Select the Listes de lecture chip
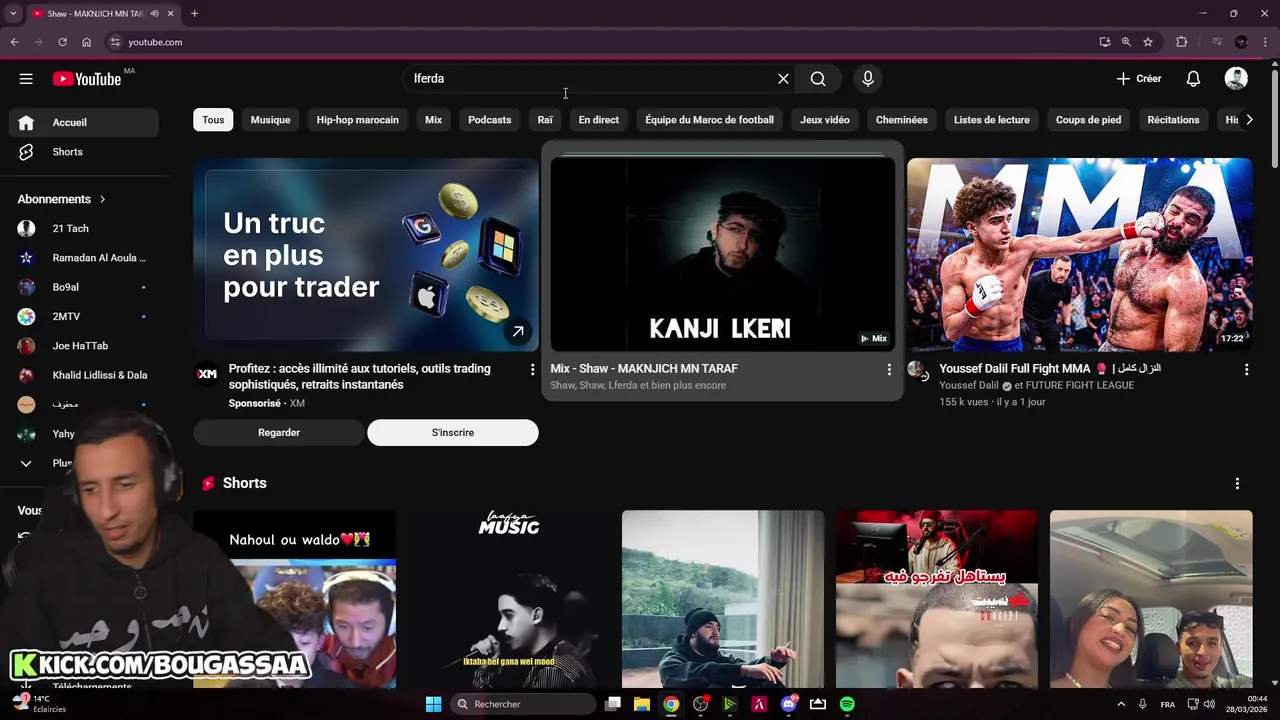Screen dimensions: 1280x720 992,120
